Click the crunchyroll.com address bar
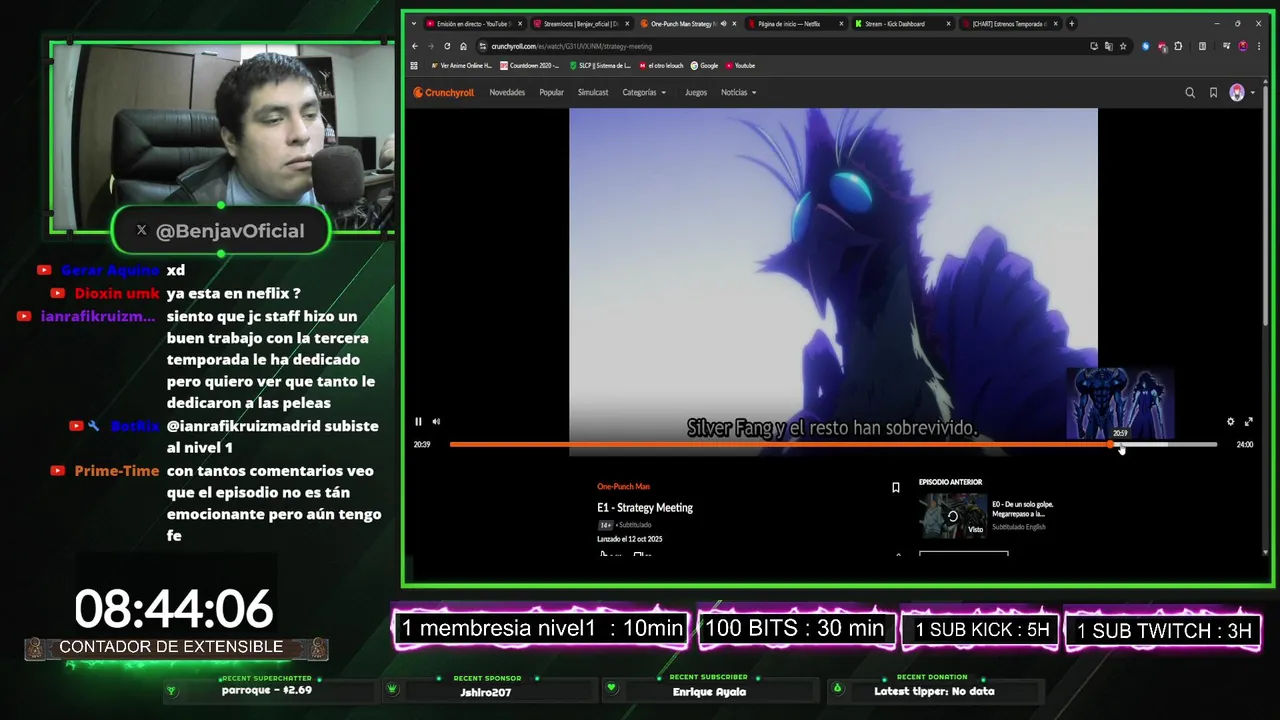This screenshot has width=1280, height=720. [x=780, y=46]
